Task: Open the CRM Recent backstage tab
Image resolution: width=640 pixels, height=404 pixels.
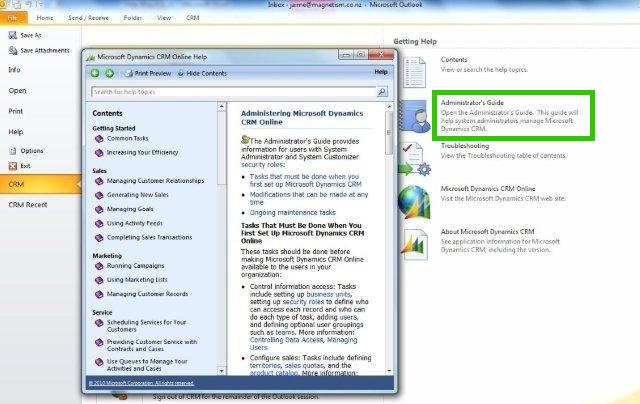Action: [28, 204]
